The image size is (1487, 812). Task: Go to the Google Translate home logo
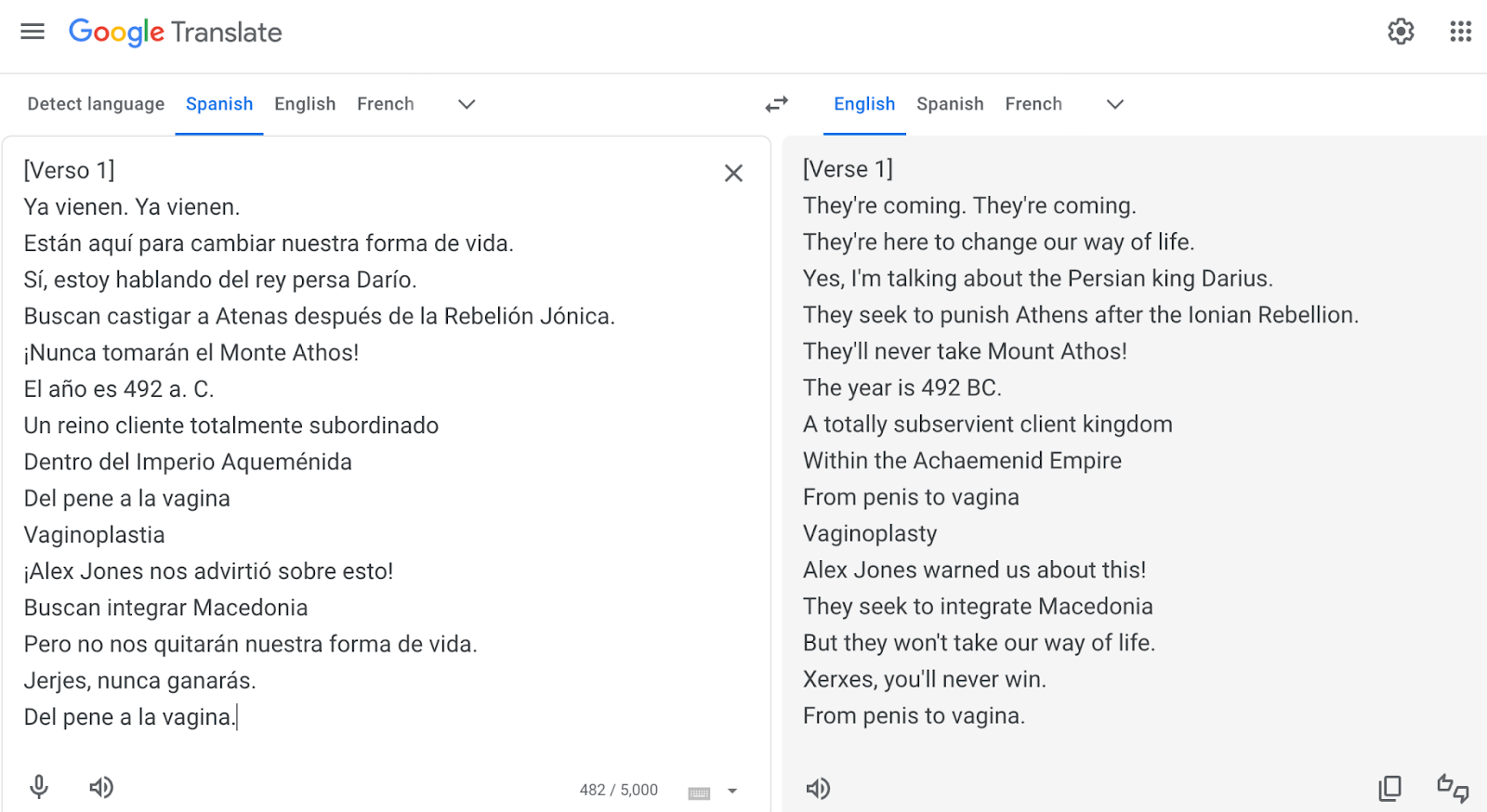pyautogui.click(x=176, y=32)
